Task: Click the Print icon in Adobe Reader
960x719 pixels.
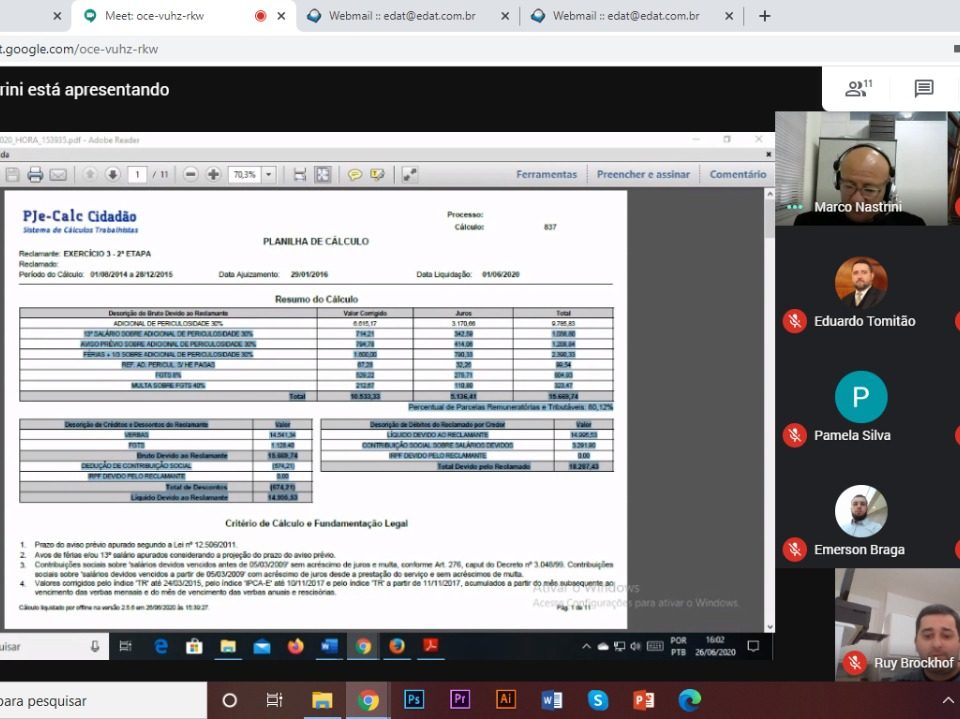Action: [x=35, y=175]
